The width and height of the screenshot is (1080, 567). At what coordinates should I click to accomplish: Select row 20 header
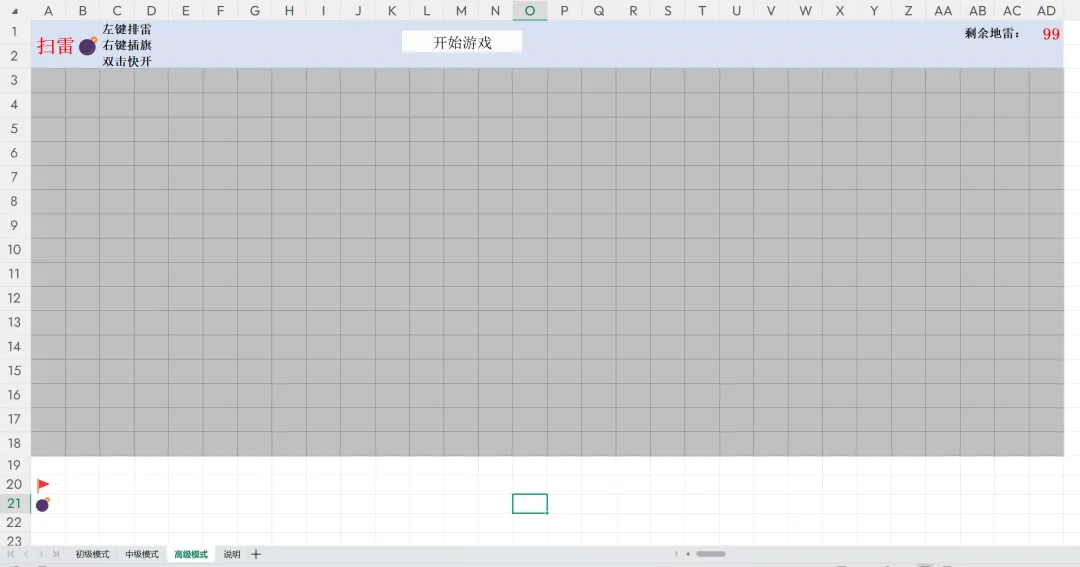coord(14,484)
